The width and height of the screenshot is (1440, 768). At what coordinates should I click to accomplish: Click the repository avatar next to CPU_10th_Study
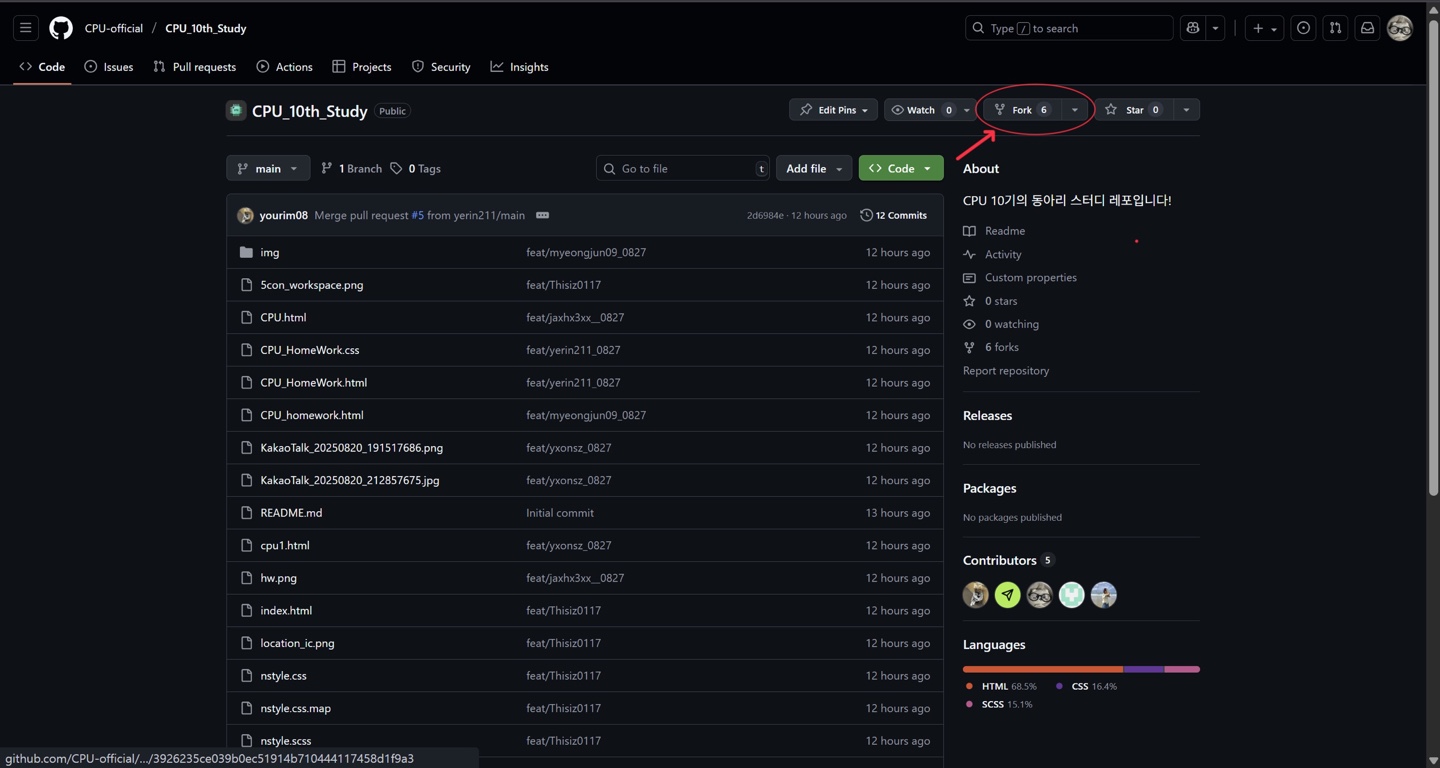pos(236,110)
